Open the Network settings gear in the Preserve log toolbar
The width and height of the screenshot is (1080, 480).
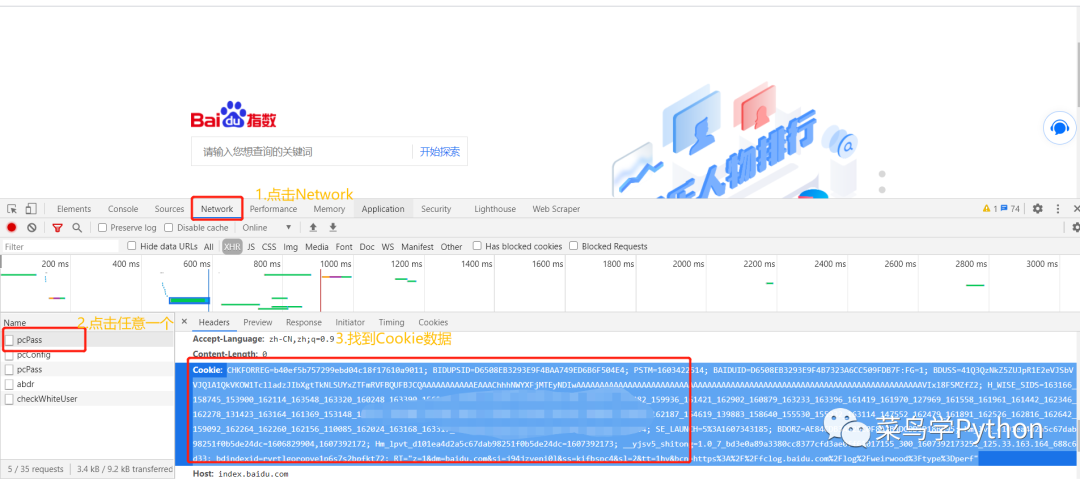(x=1075, y=228)
